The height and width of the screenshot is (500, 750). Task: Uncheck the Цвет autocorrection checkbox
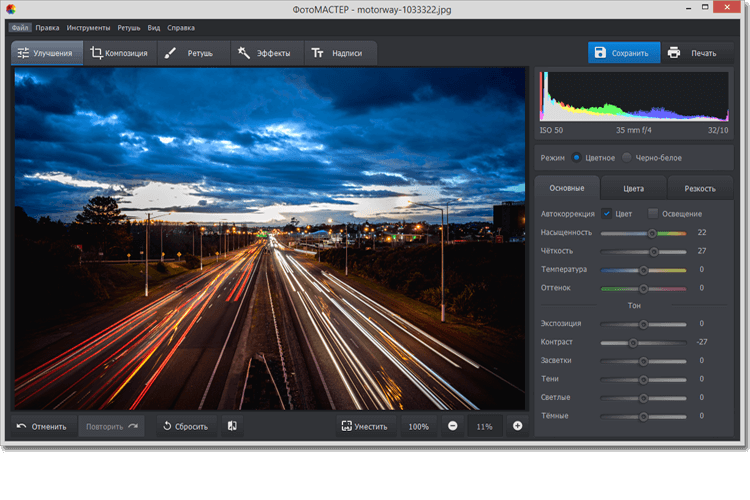pyautogui.click(x=607, y=213)
